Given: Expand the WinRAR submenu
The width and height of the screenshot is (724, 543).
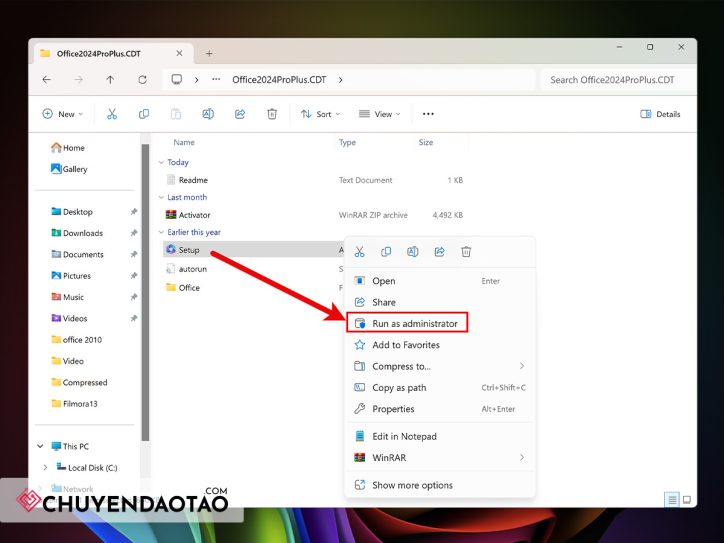Looking at the screenshot, I should tap(522, 458).
